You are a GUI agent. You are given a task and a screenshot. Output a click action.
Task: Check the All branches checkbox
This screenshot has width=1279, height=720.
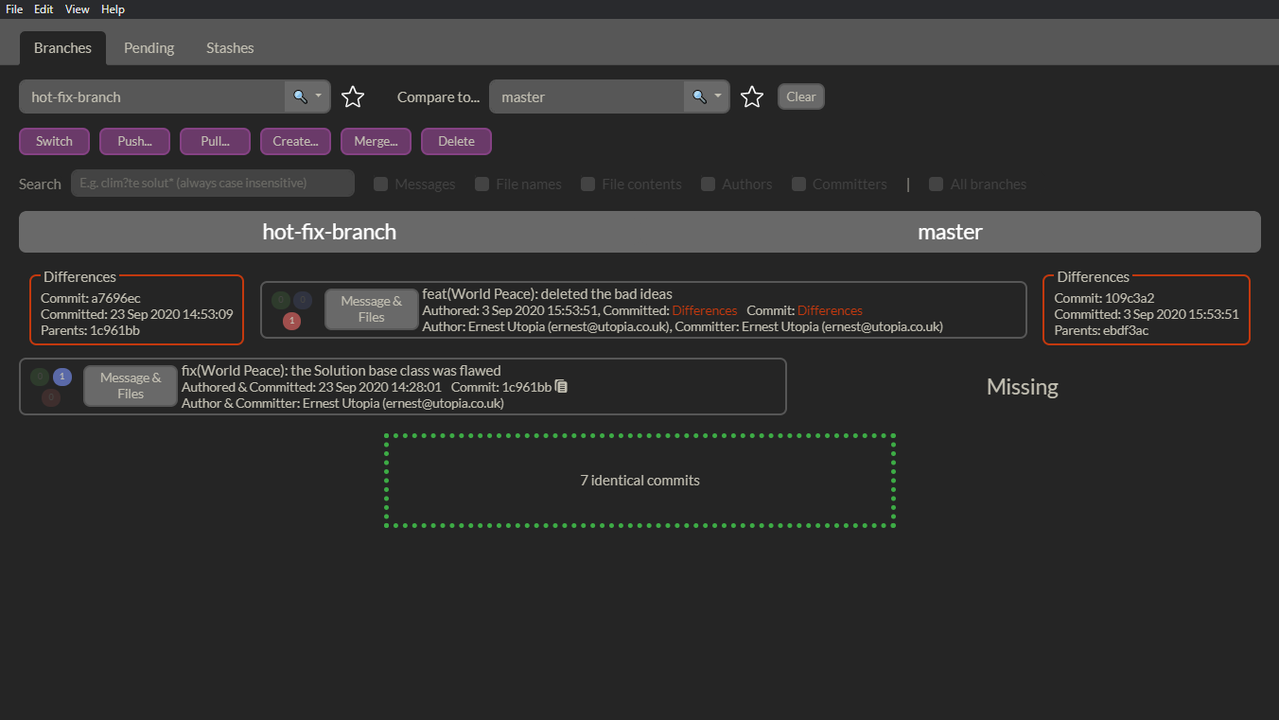pyautogui.click(x=936, y=184)
